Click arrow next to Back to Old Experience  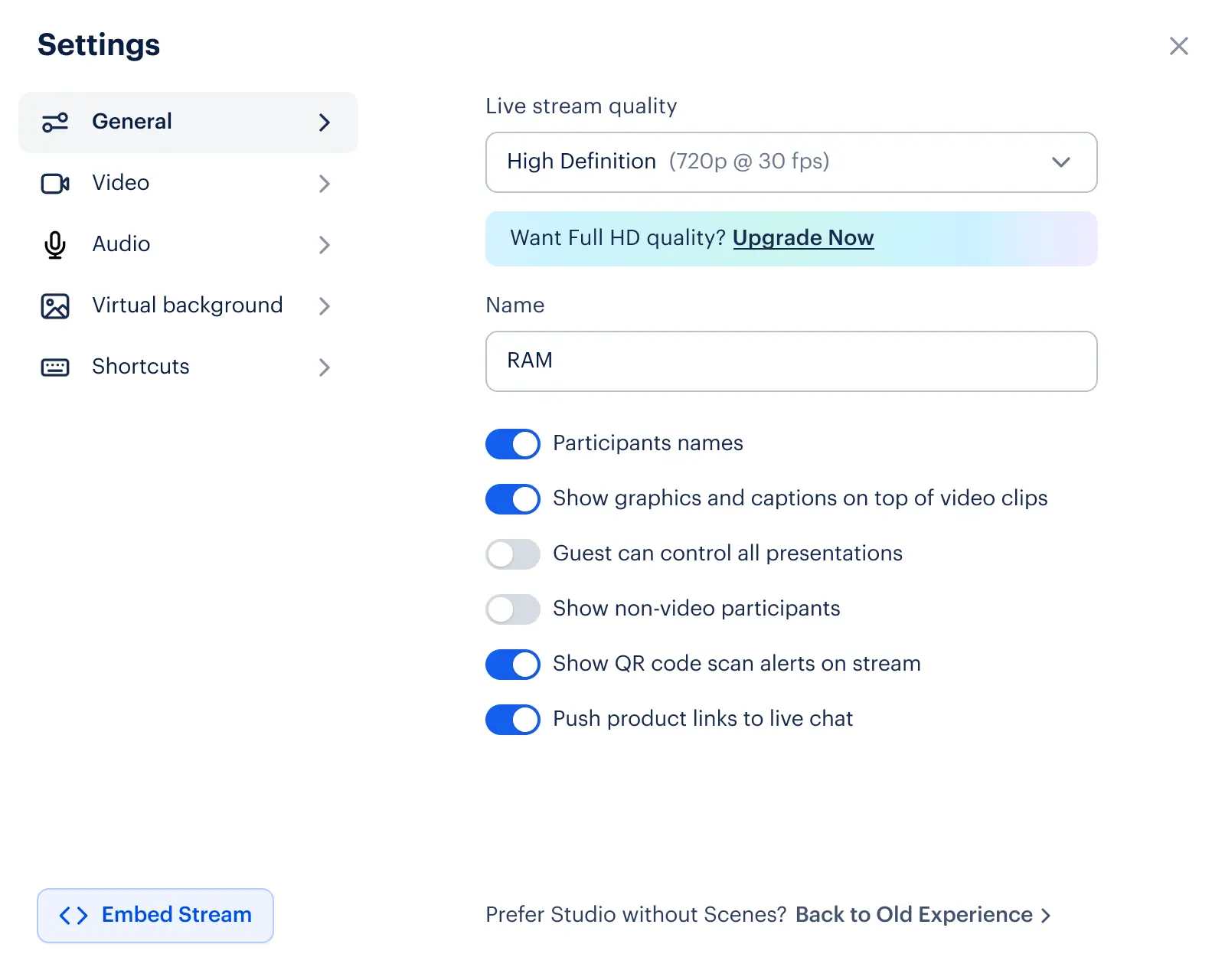coord(1046,916)
